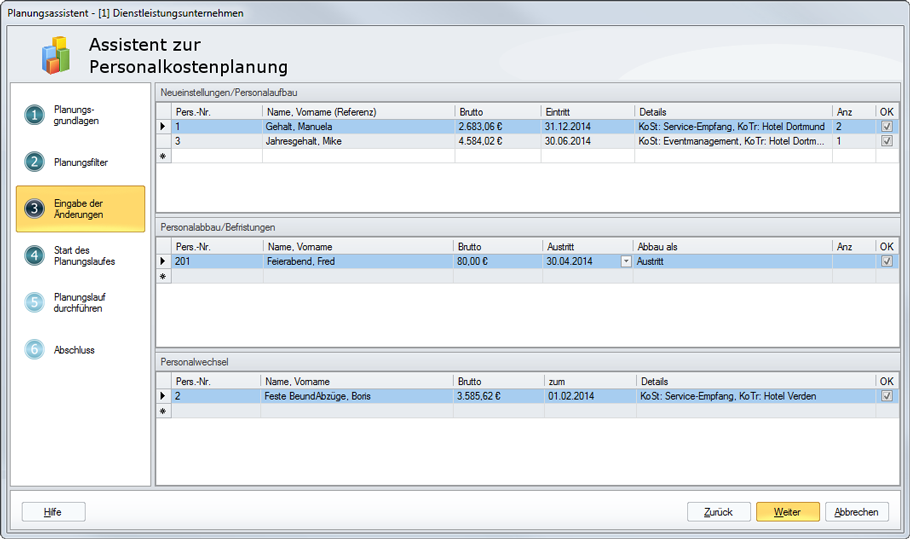910x539 pixels.
Task: Toggle OK checkbox for Gehalt, Manuela
Action: 887,126
